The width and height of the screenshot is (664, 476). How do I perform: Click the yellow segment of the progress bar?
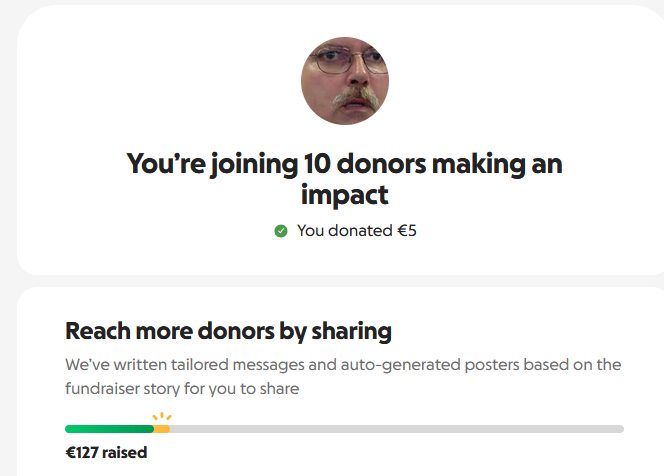coord(162,429)
